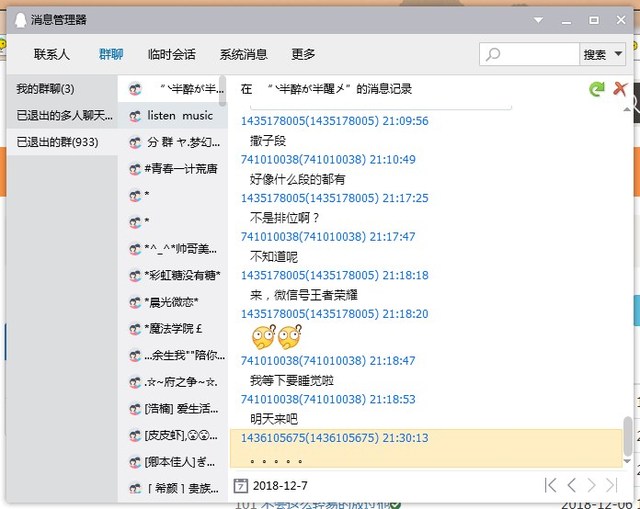Switch to the 联系人 tab
Image resolution: width=640 pixels, height=509 pixels.
pos(51,54)
